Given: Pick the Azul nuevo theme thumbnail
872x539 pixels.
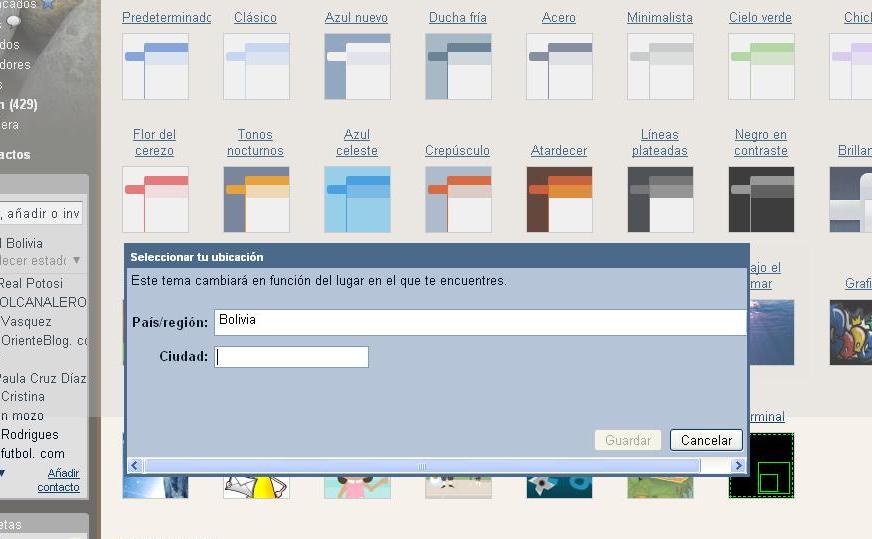Looking at the screenshot, I should pyautogui.click(x=358, y=66).
